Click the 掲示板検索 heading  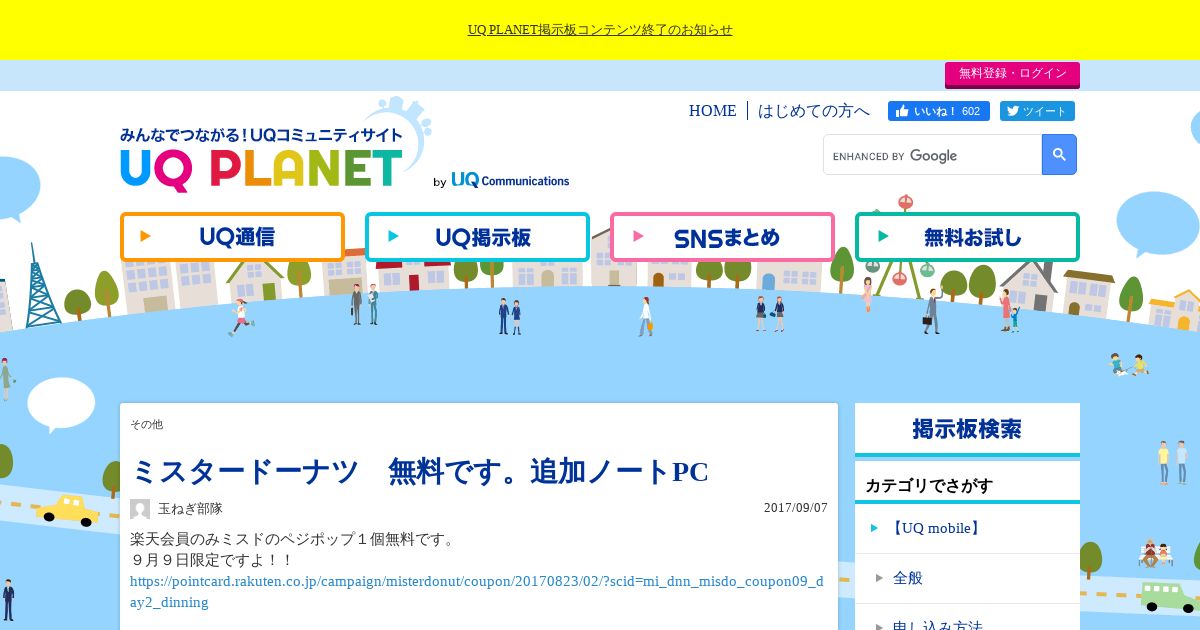pos(967,429)
